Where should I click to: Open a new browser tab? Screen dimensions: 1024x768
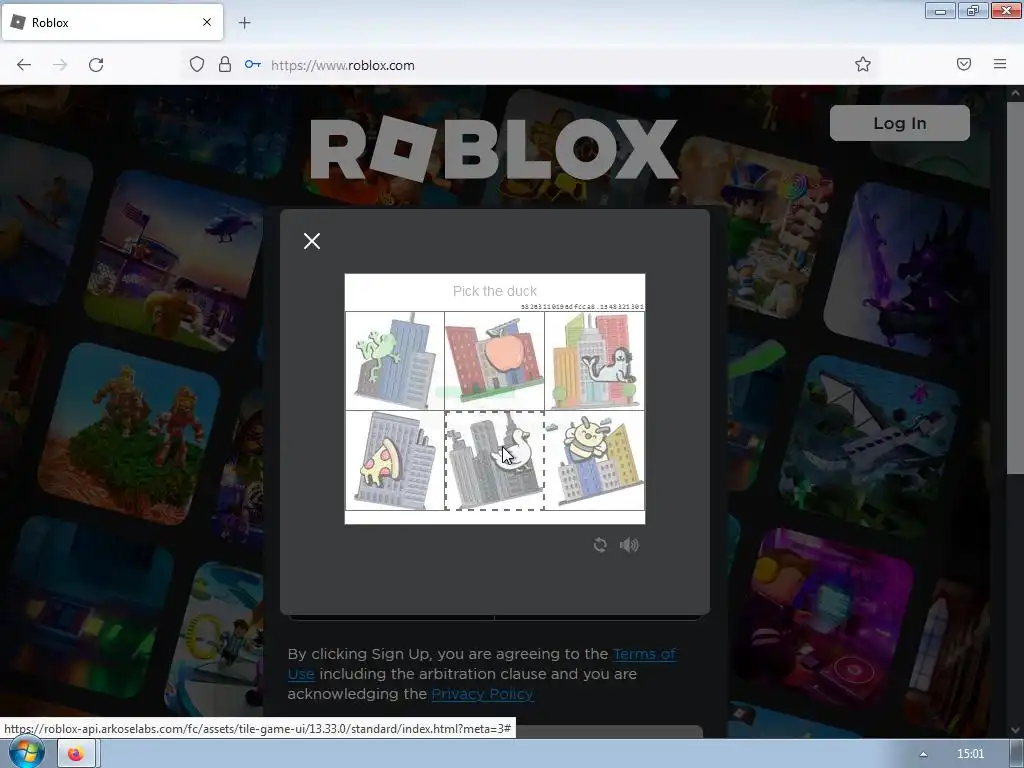point(244,23)
